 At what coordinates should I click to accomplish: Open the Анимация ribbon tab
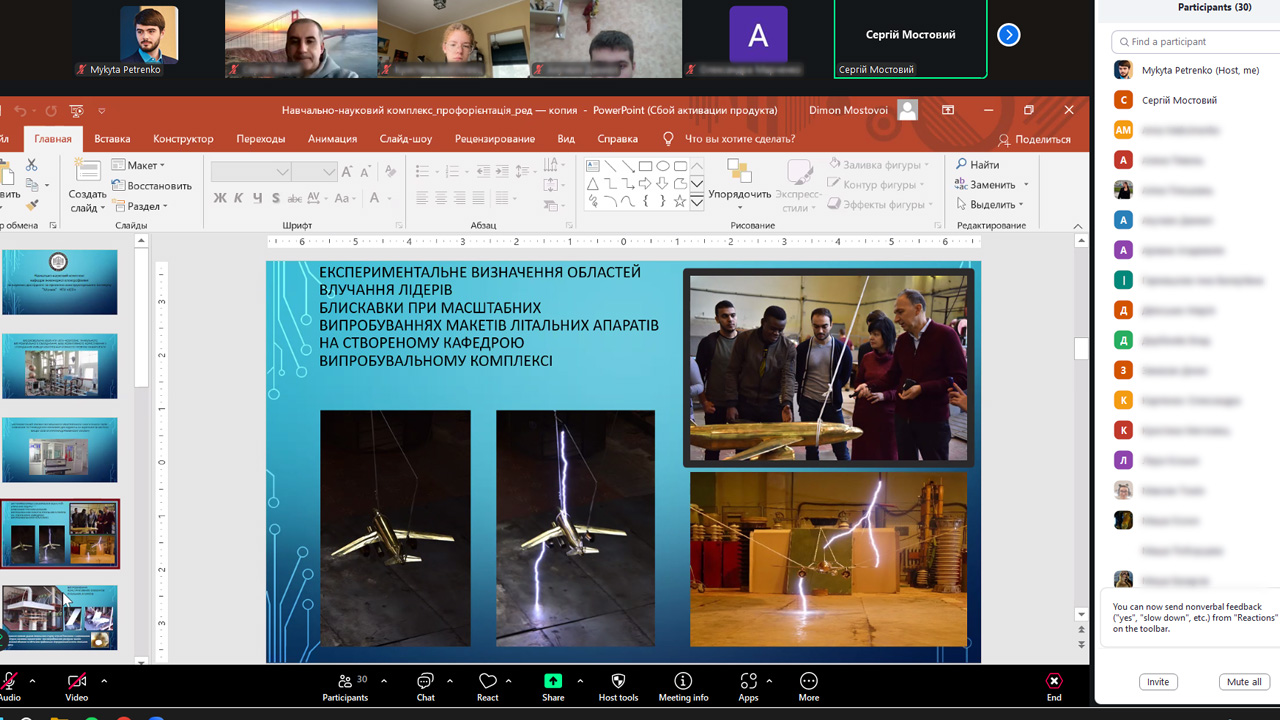(332, 139)
